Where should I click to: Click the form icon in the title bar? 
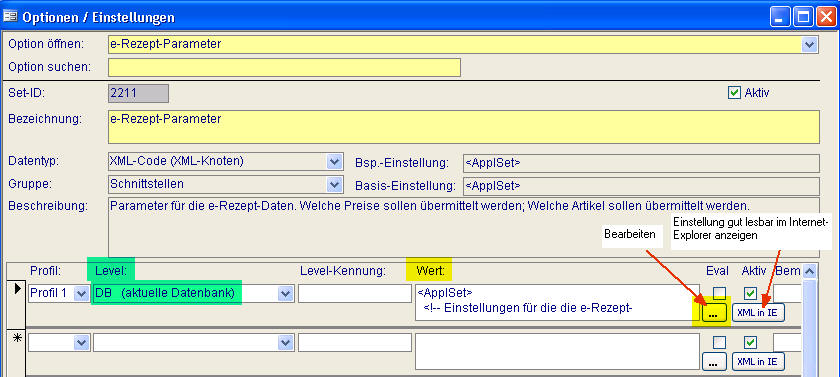coord(10,17)
